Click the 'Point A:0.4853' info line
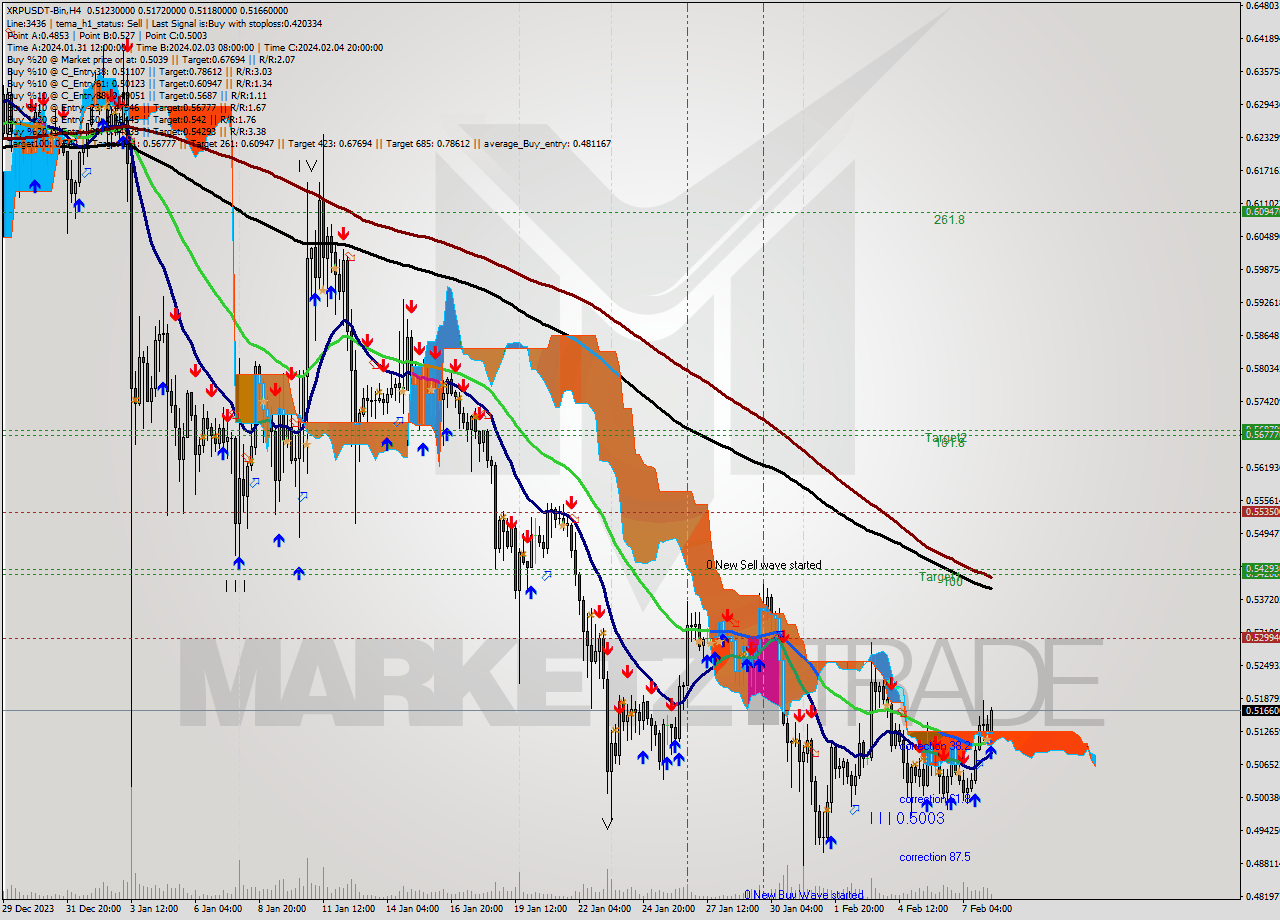The height and width of the screenshot is (920, 1280). [37, 35]
